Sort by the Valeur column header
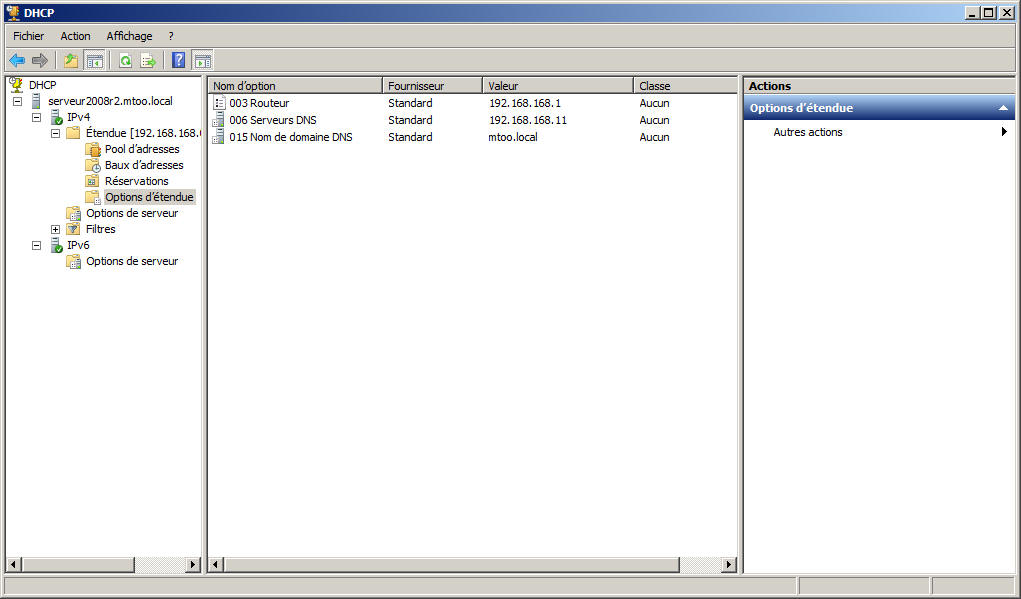 pos(559,86)
